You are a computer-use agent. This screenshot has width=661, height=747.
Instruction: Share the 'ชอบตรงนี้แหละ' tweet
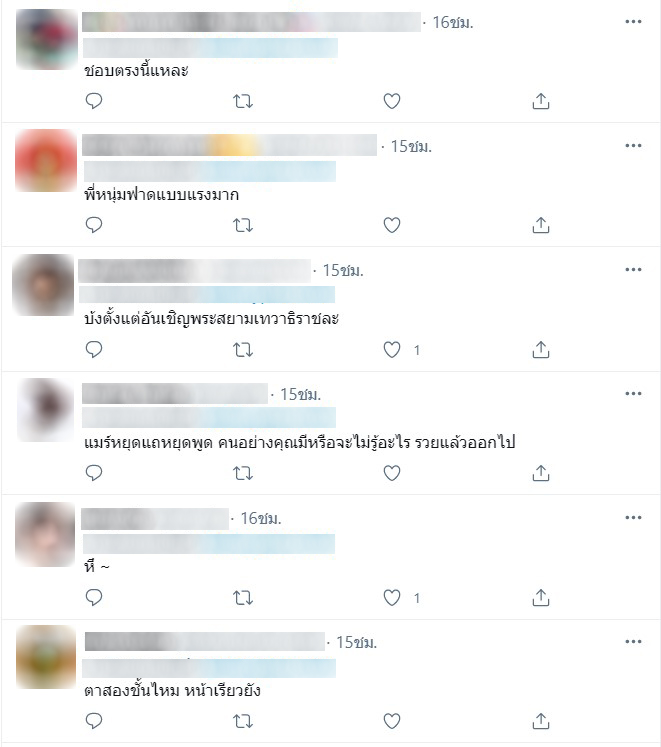[541, 101]
